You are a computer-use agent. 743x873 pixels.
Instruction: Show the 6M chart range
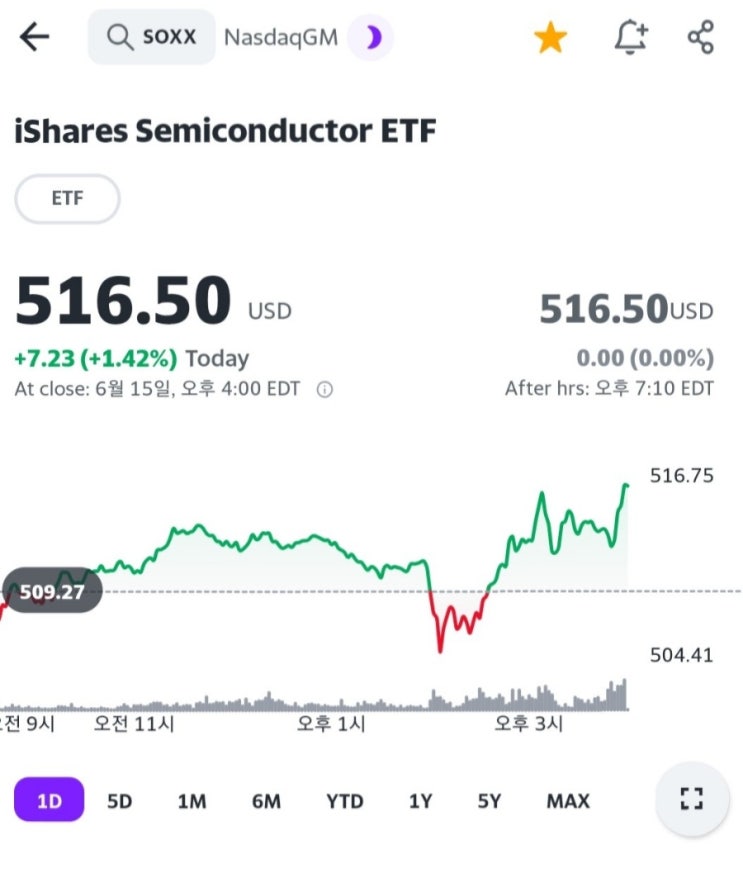pos(266,801)
